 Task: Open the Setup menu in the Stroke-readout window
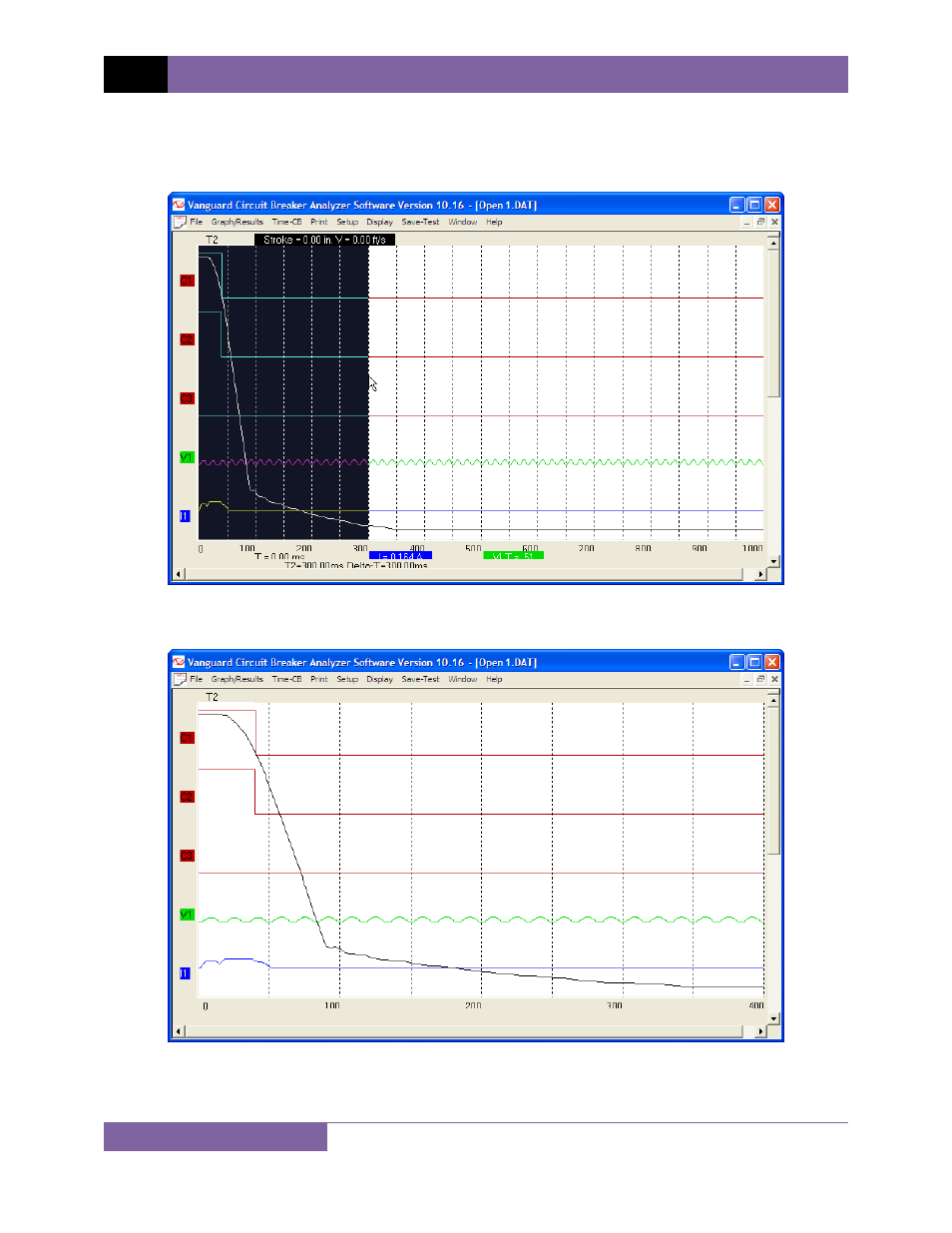click(x=347, y=222)
